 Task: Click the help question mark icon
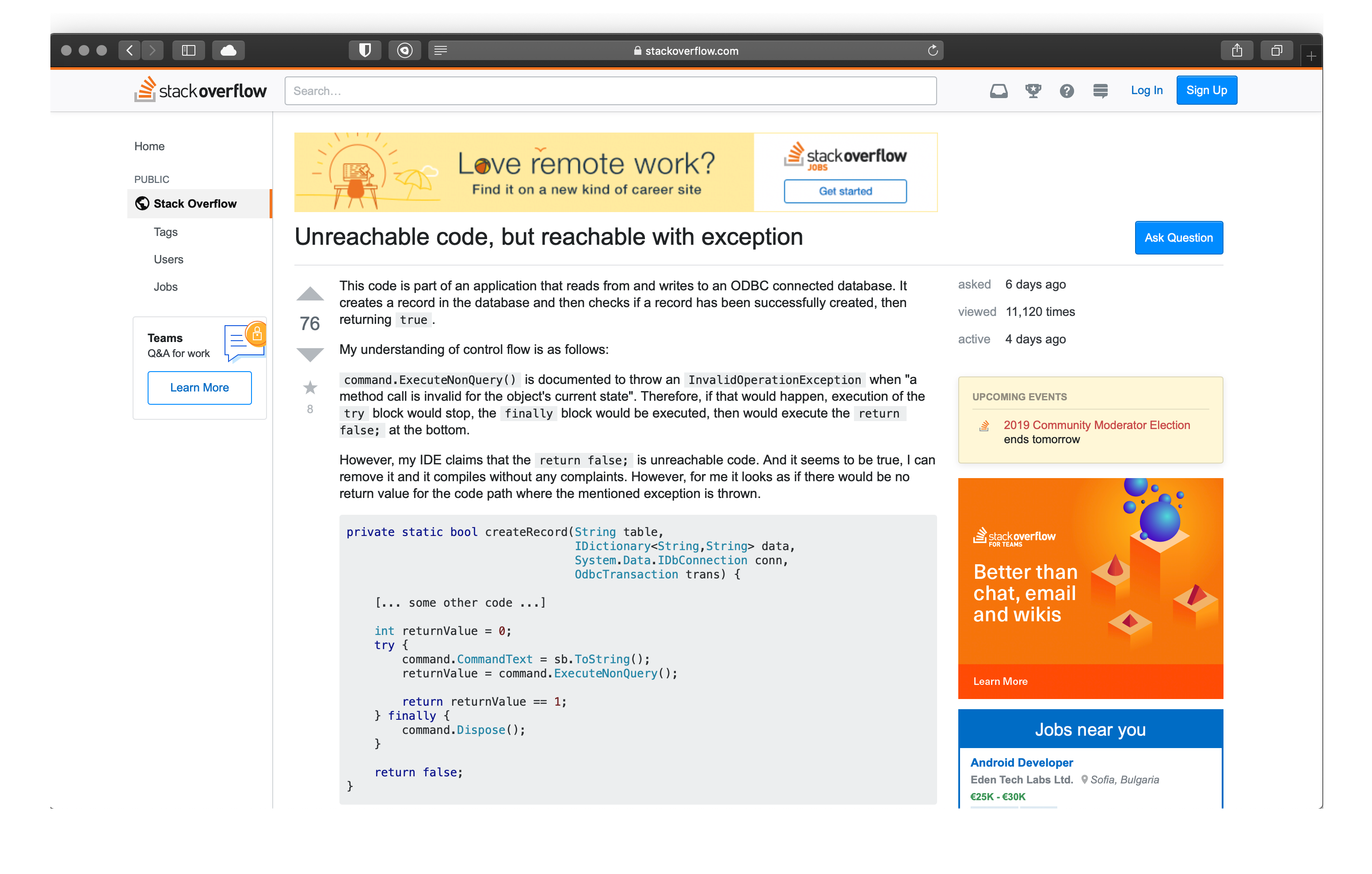point(1067,91)
